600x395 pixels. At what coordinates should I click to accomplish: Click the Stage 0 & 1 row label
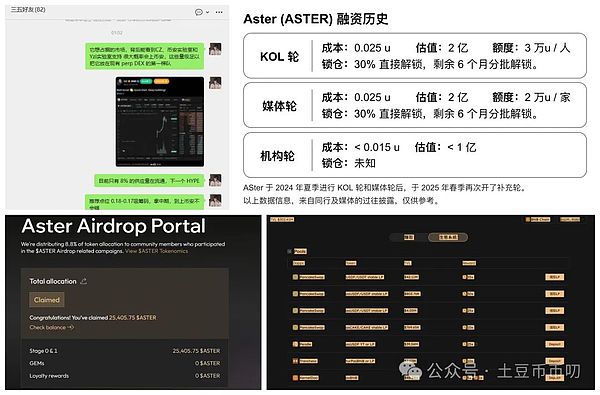coord(43,351)
